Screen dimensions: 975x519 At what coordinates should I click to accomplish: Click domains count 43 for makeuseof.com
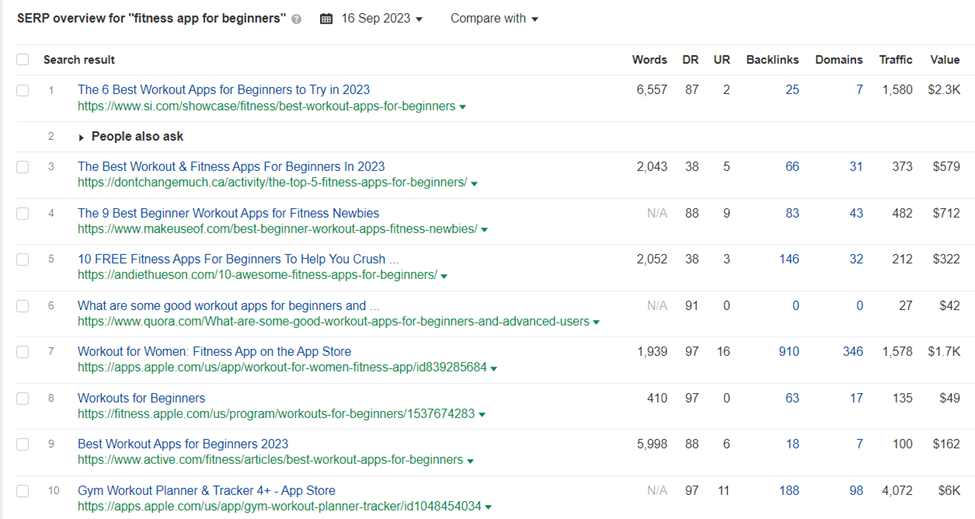pyautogui.click(x=856, y=213)
